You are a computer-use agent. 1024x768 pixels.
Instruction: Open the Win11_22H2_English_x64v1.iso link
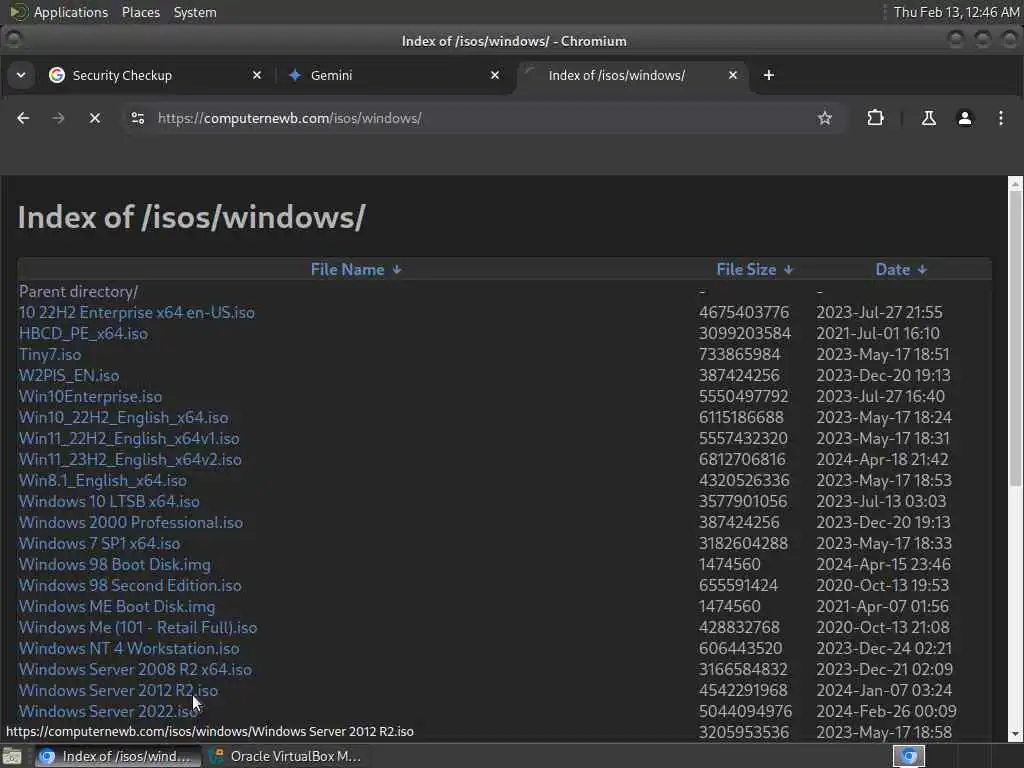(129, 438)
